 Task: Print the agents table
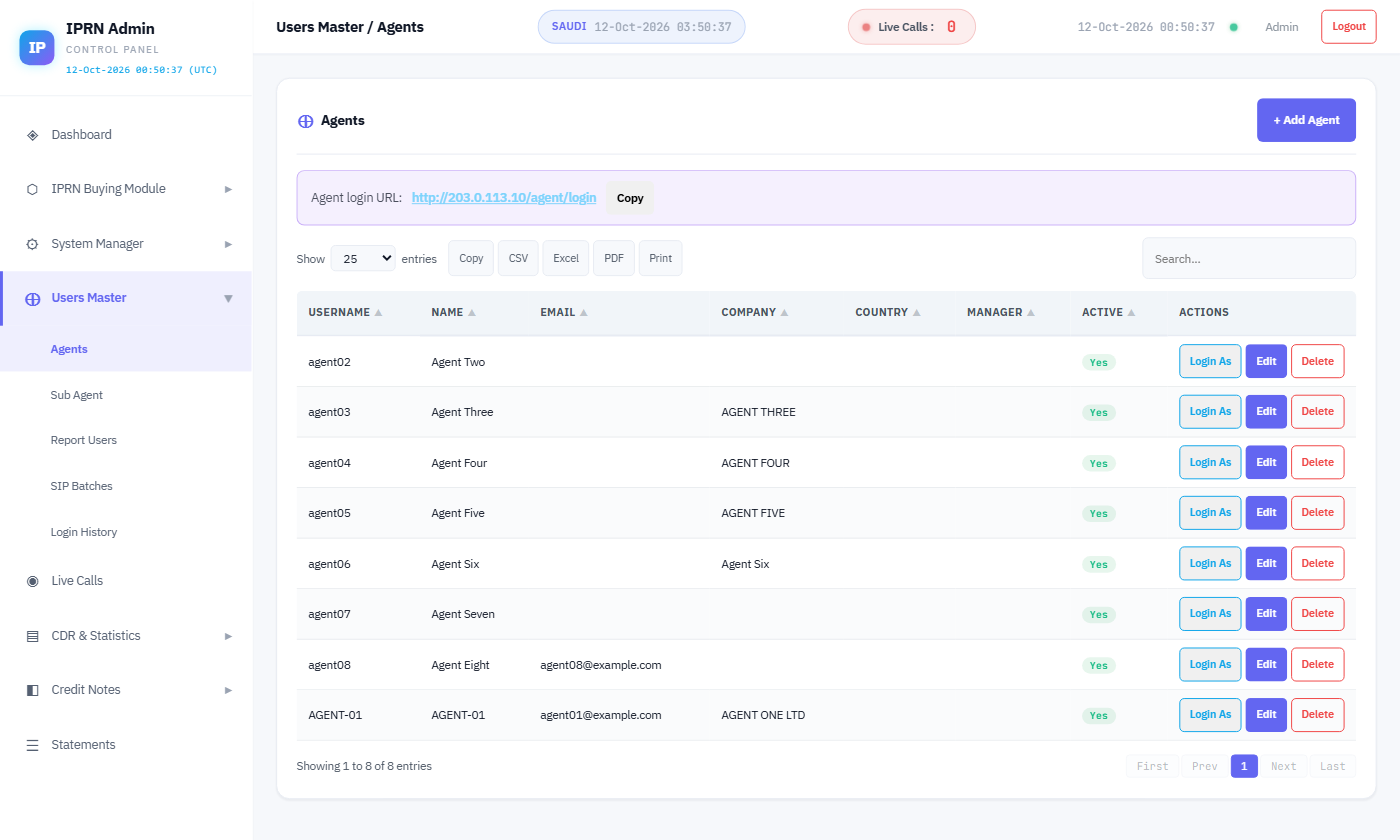[x=660, y=258]
